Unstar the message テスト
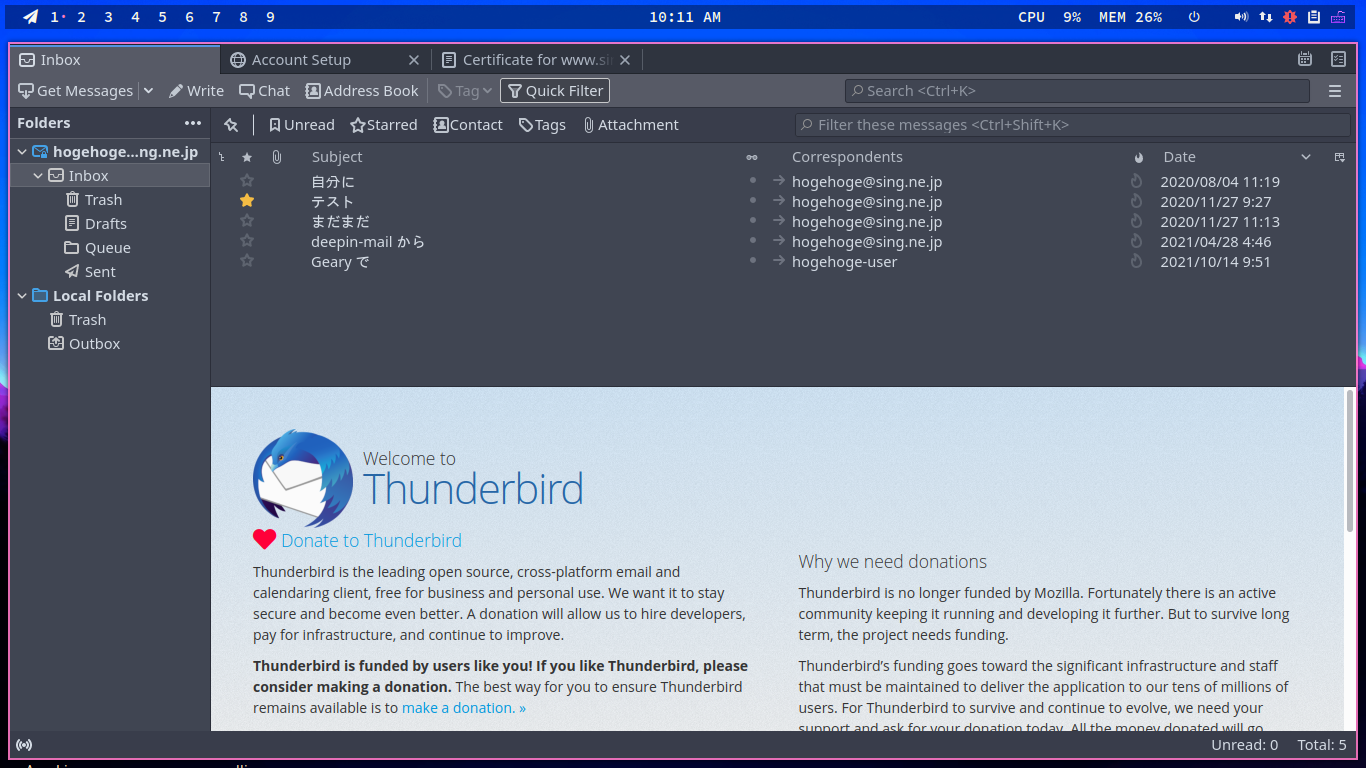Viewport: 1366px width, 768px height. point(247,201)
